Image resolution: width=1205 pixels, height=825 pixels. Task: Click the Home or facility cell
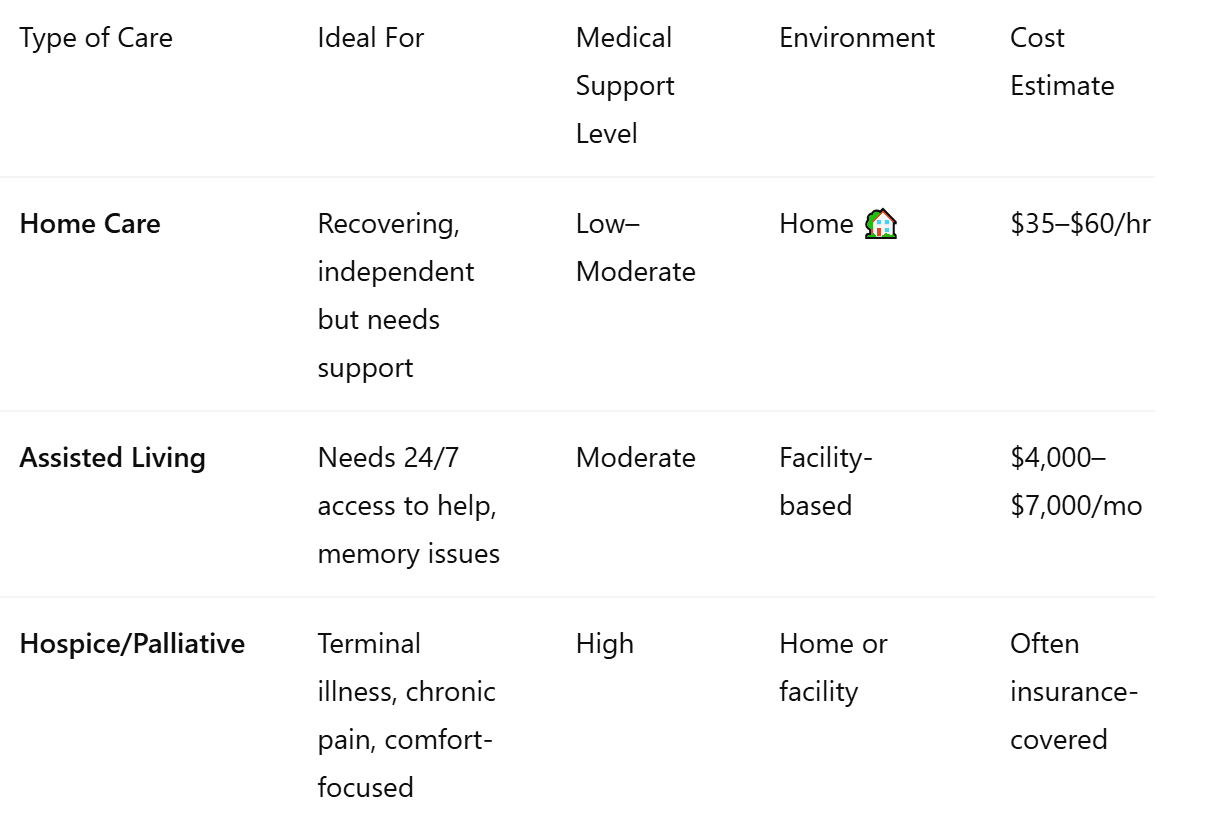[834, 667]
